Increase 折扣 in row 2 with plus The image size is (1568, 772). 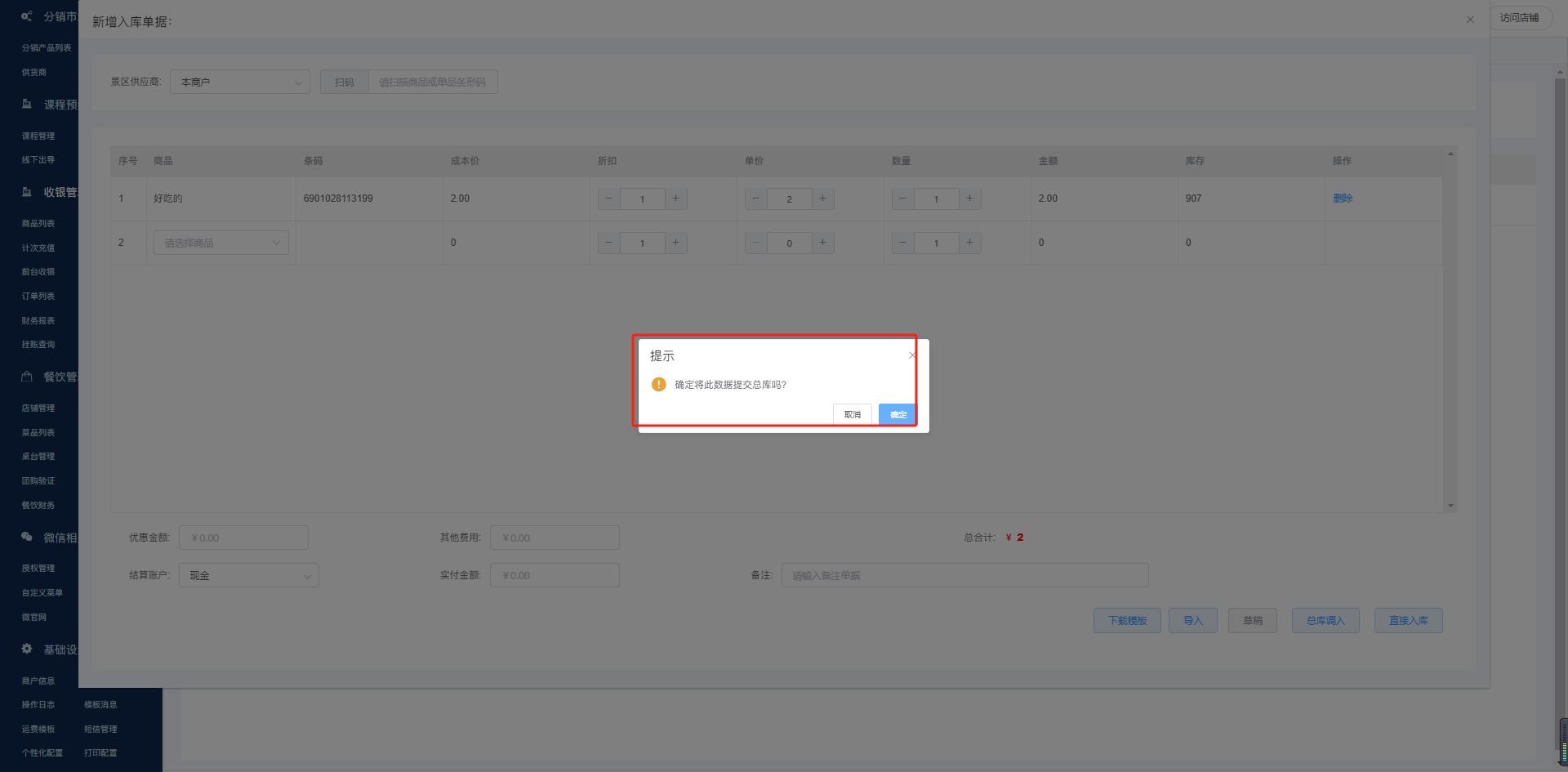tap(675, 243)
